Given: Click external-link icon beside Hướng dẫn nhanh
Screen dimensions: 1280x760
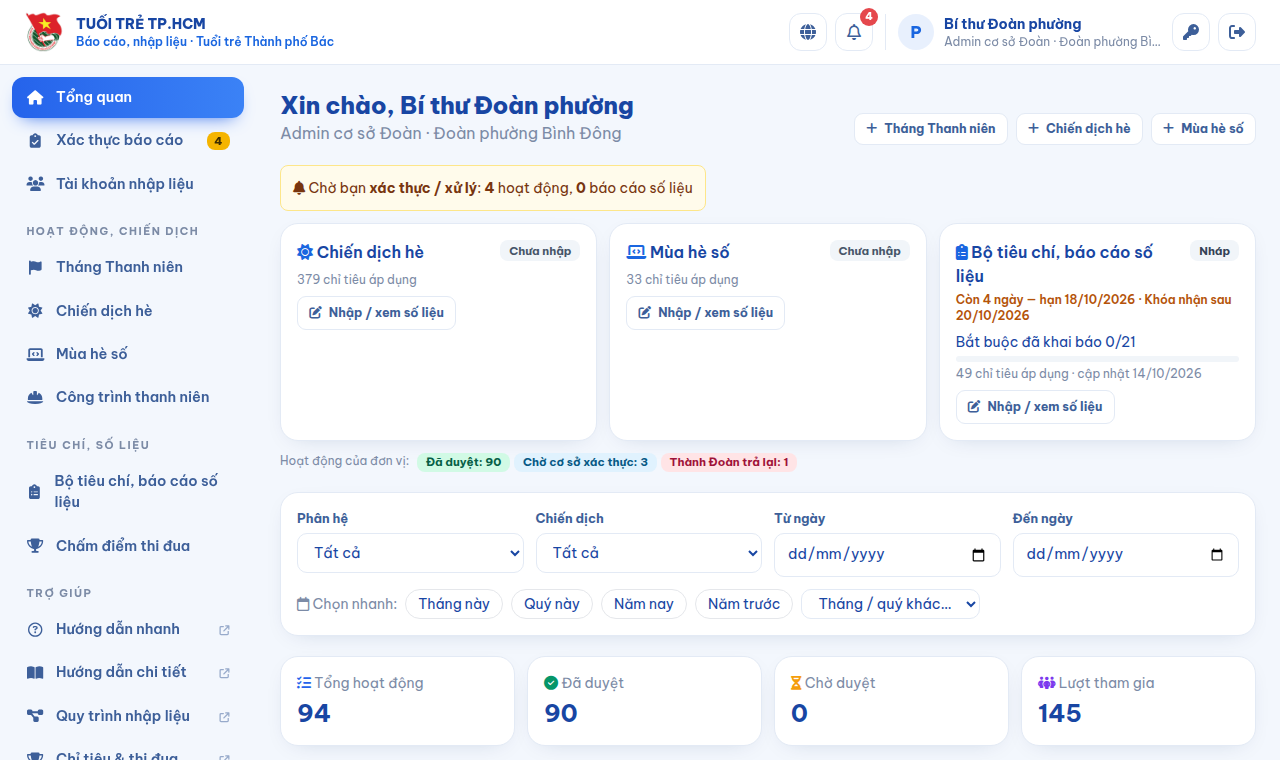Looking at the screenshot, I should coord(224,630).
